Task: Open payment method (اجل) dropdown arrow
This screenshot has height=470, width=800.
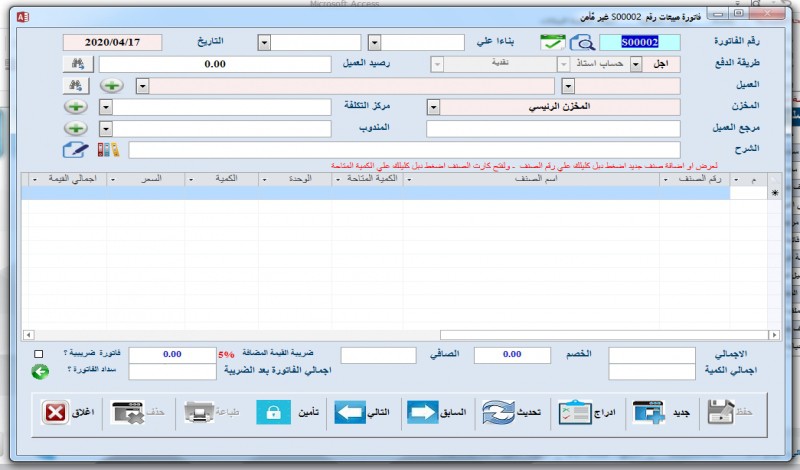Action: tap(636, 64)
